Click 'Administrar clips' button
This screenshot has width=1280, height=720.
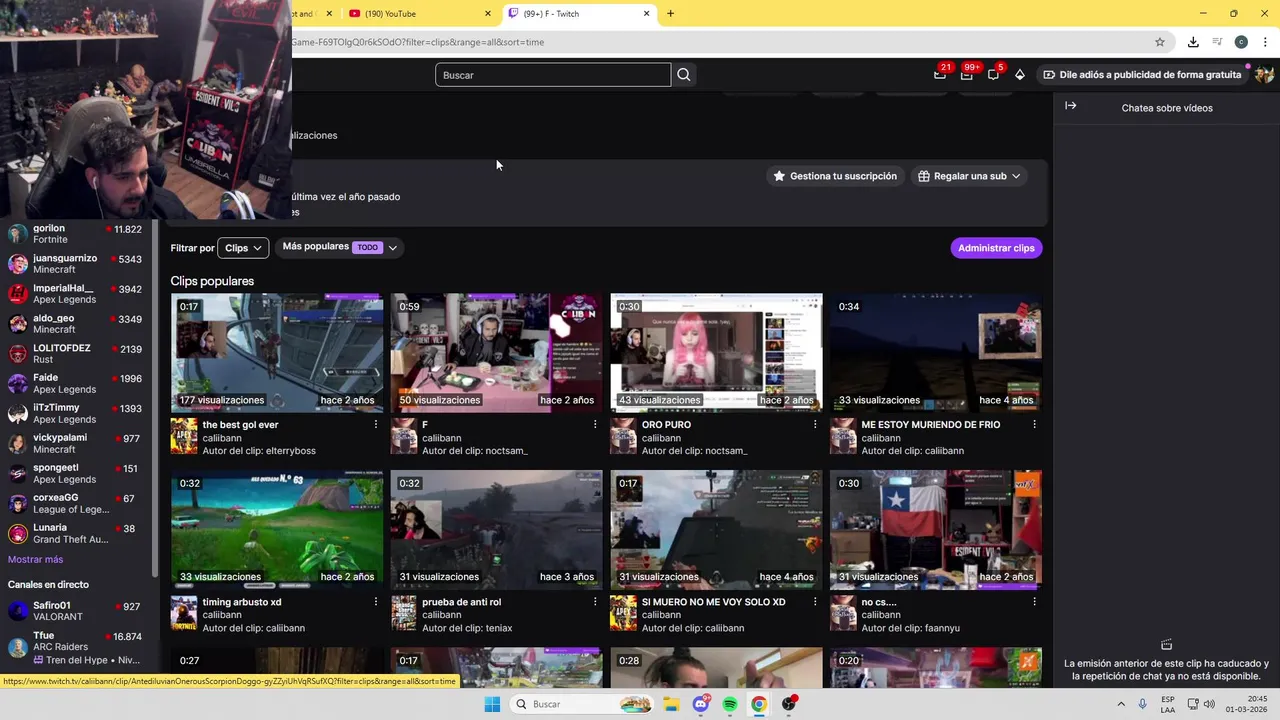click(996, 248)
